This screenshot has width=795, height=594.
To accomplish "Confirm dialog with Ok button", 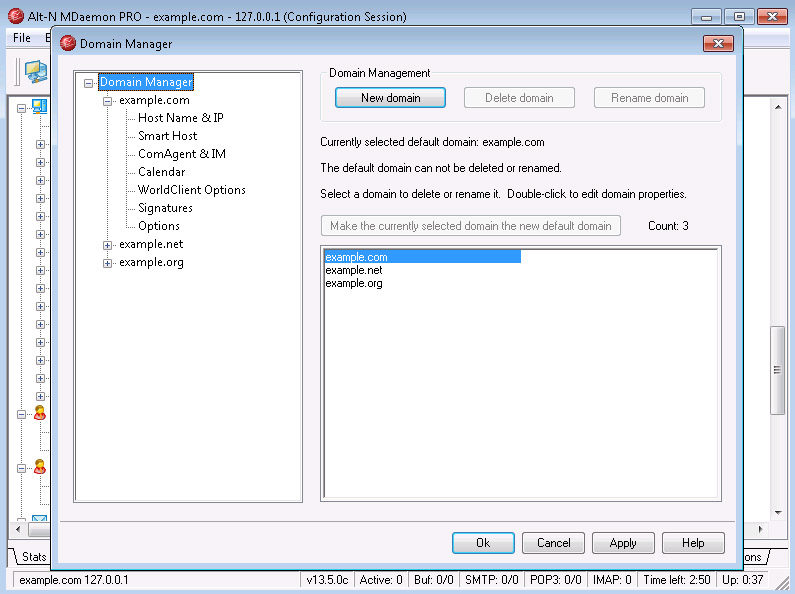I will tap(483, 543).
